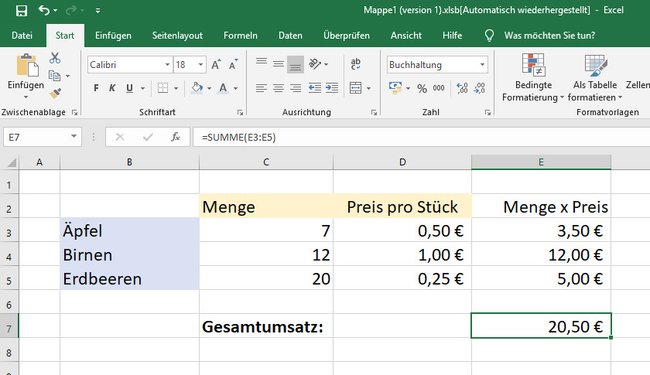
Task: Increase font size with the large A icon
Action: click(216, 65)
